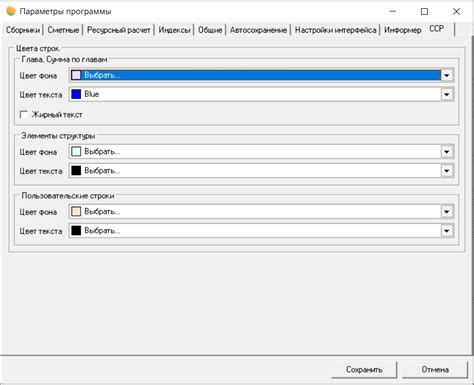Click the black Элементы структуры text swatch
Viewport: 474px width, 385px height.
[76, 171]
